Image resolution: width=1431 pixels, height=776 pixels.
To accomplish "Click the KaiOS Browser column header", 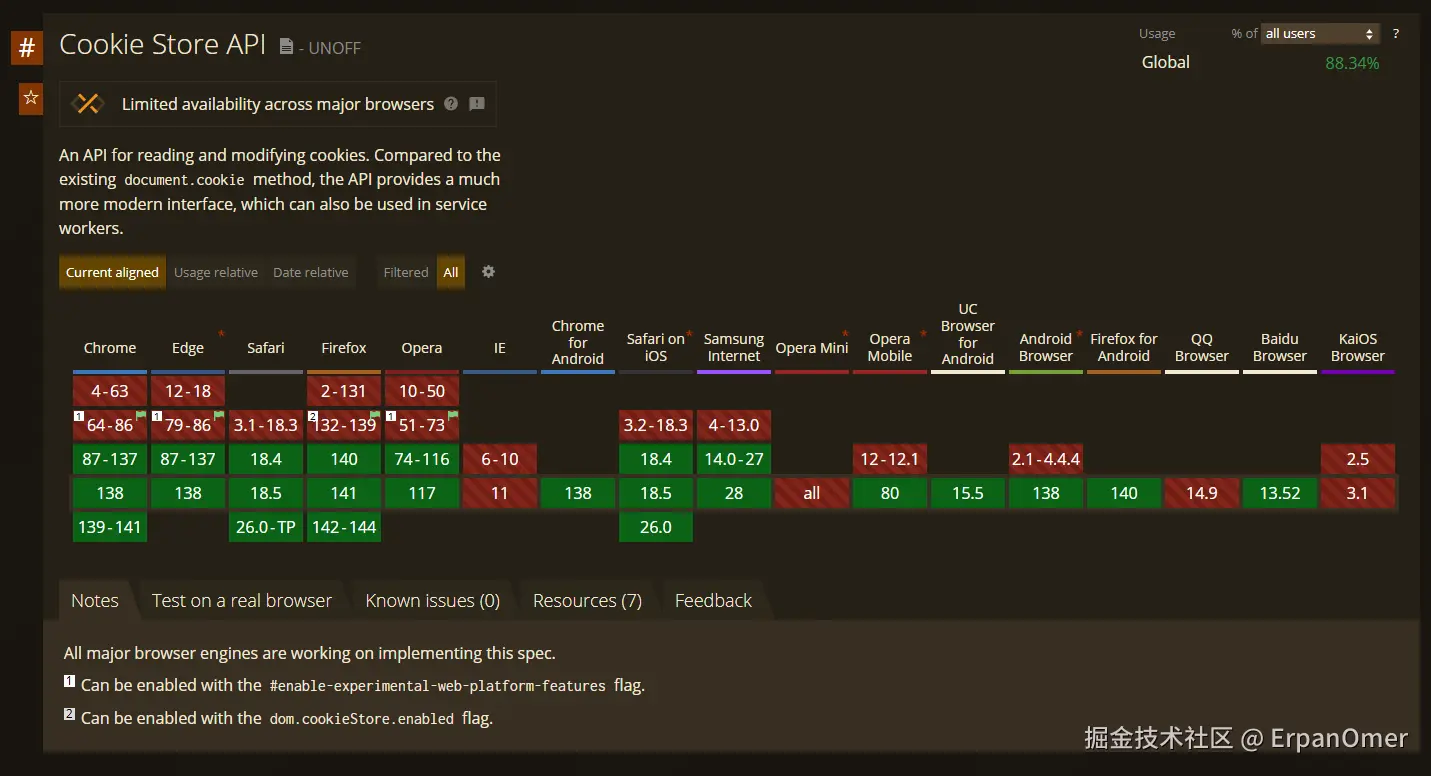I will (1358, 347).
